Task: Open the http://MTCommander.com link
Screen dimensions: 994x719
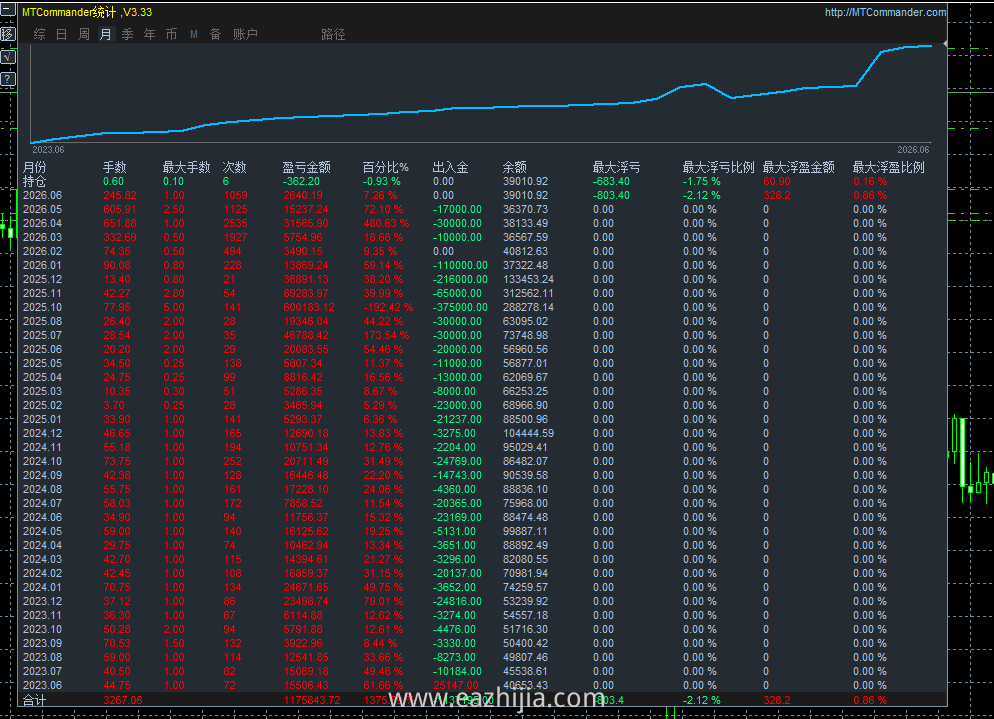Action: 885,12
